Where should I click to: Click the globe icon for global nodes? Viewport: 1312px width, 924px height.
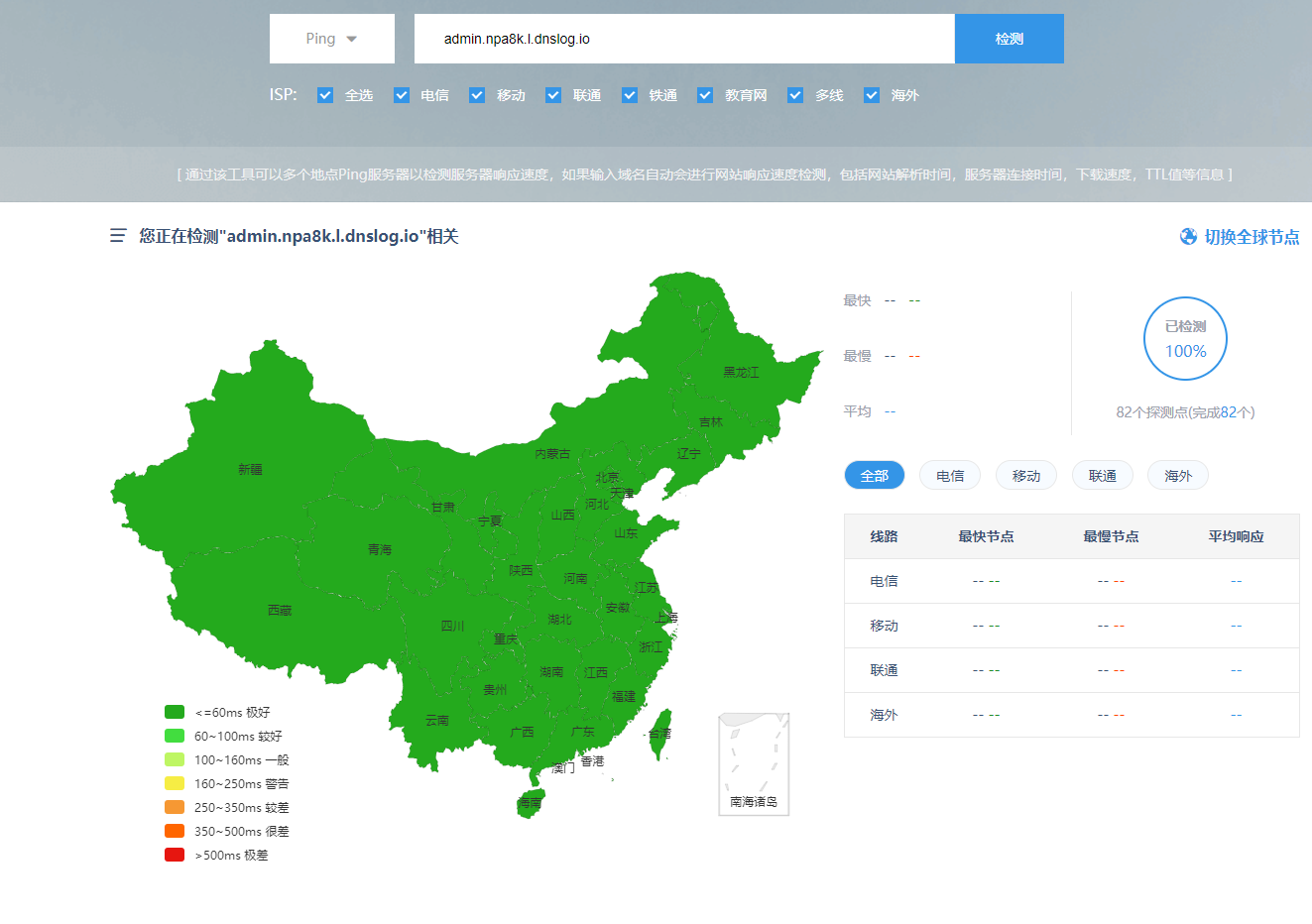point(1188,237)
